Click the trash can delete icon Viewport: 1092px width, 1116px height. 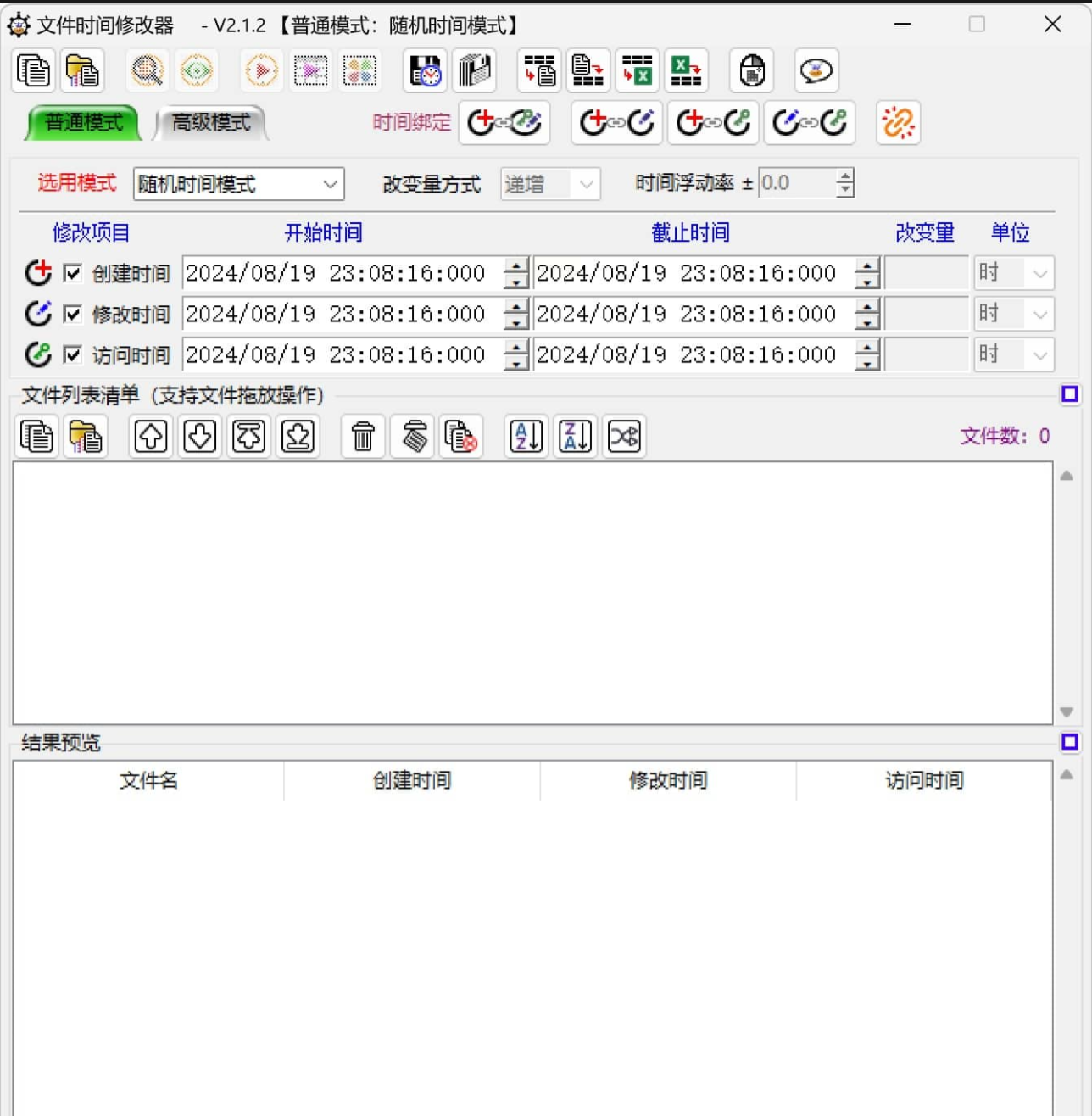pos(363,437)
